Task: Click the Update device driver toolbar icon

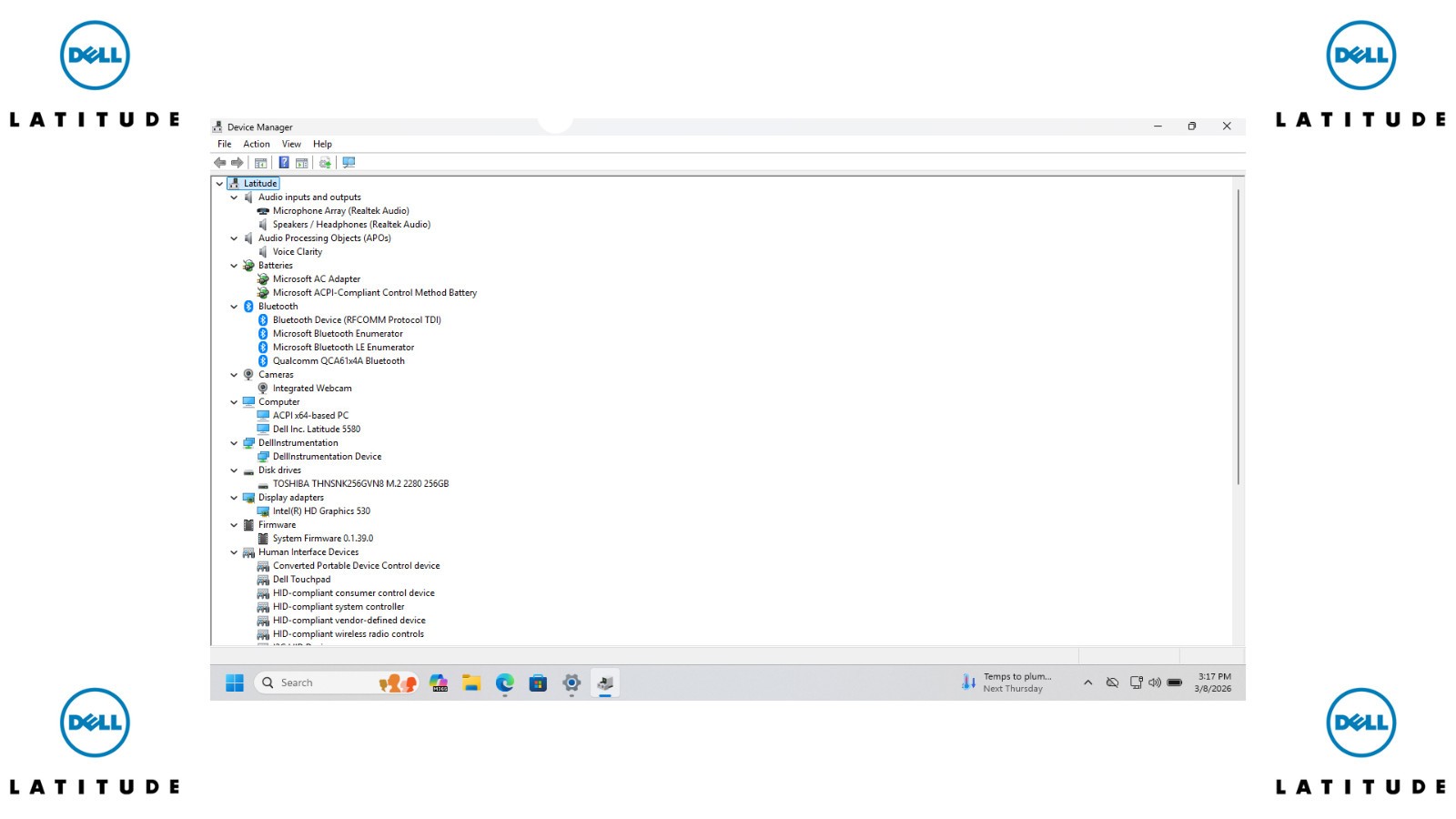Action: [x=325, y=163]
